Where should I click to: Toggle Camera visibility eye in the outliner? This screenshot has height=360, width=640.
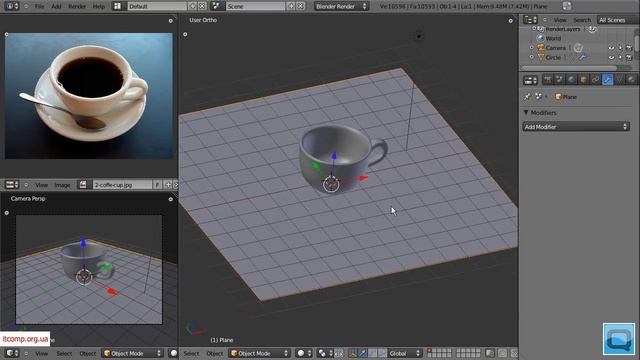point(611,48)
